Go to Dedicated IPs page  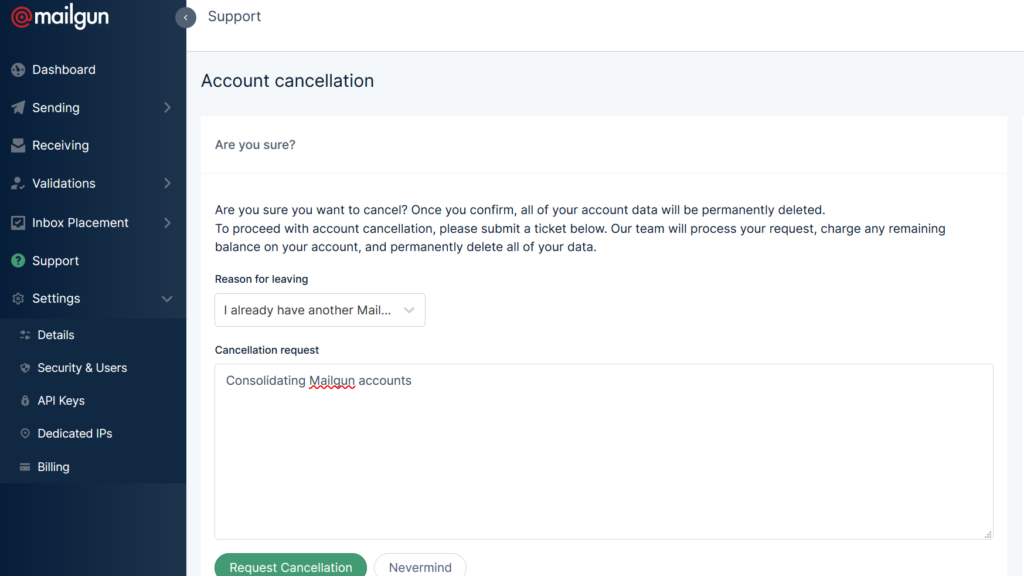75,434
